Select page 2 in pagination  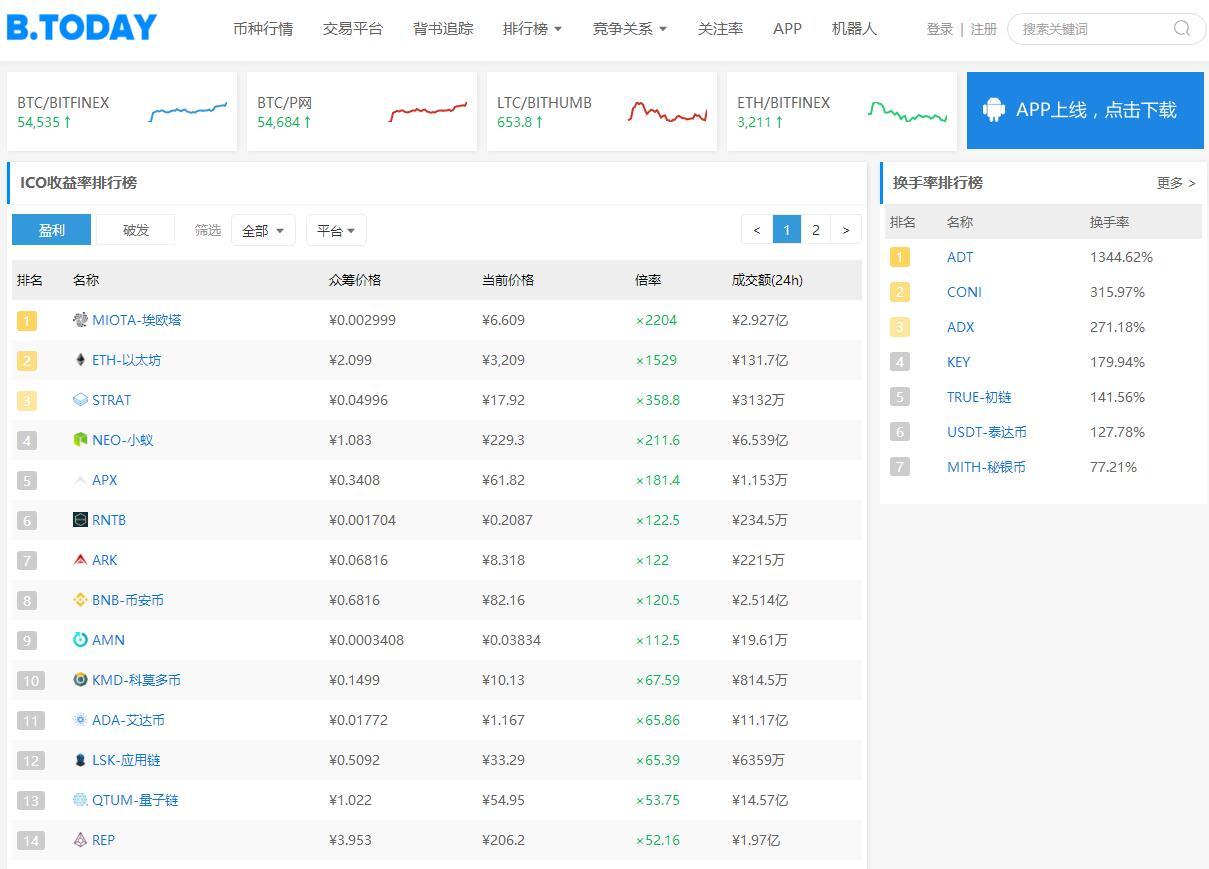816,229
